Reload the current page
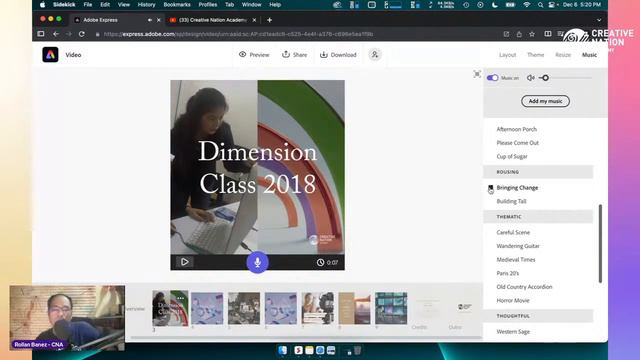 (x=82, y=34)
